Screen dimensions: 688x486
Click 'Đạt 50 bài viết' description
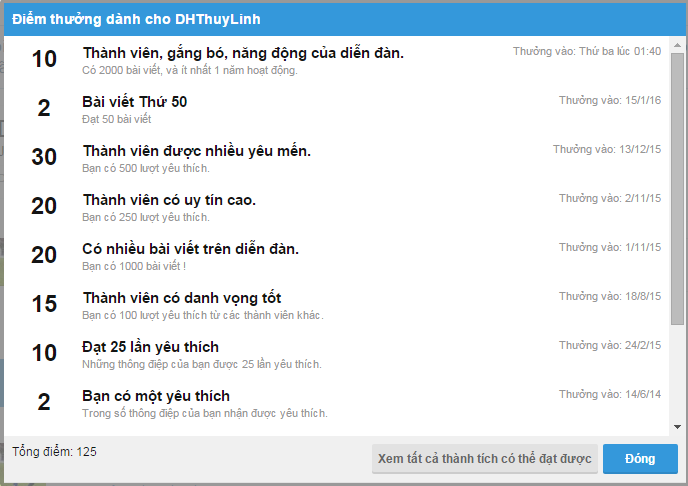[117, 119]
